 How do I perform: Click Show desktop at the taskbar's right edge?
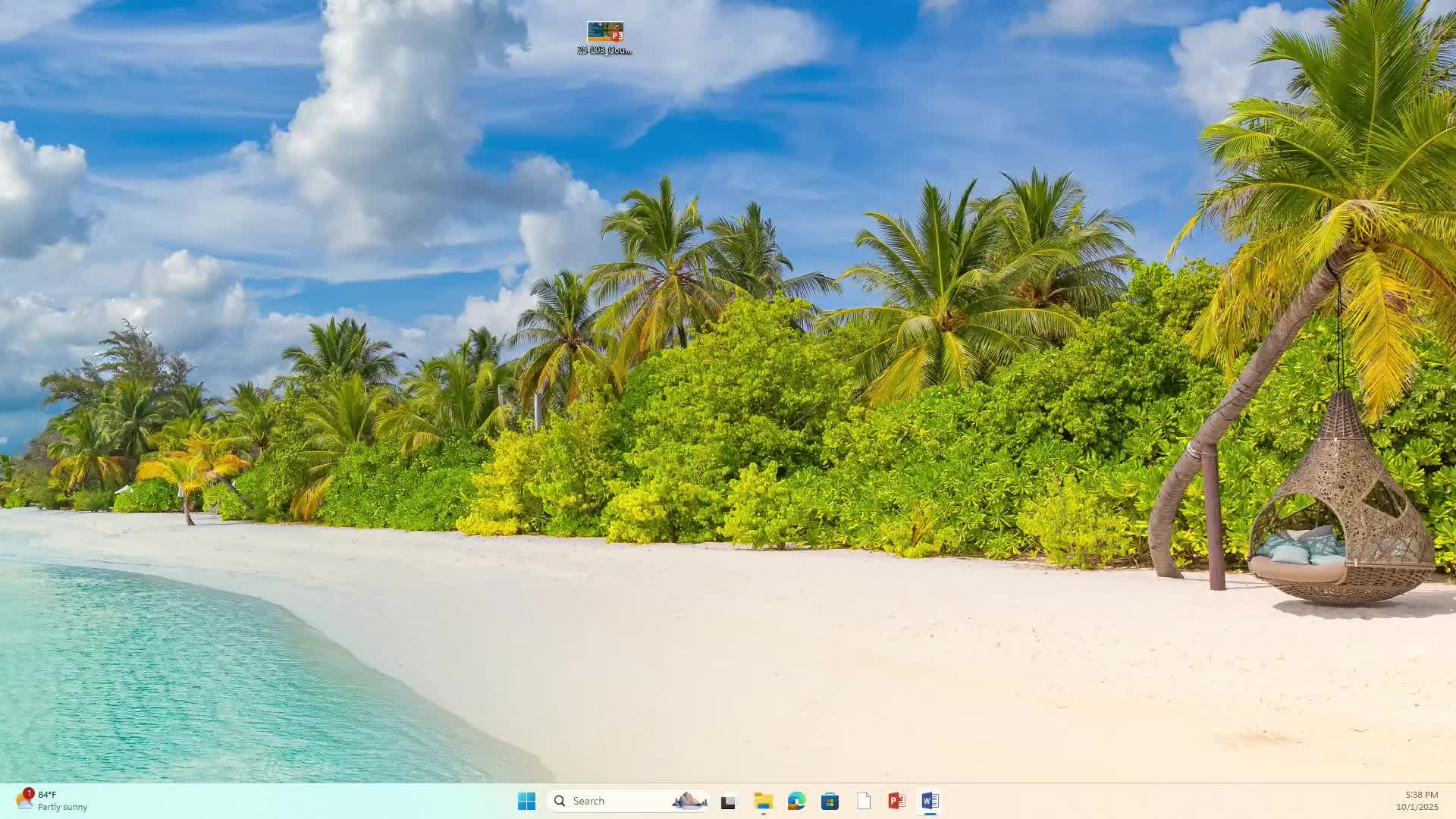click(1452, 801)
